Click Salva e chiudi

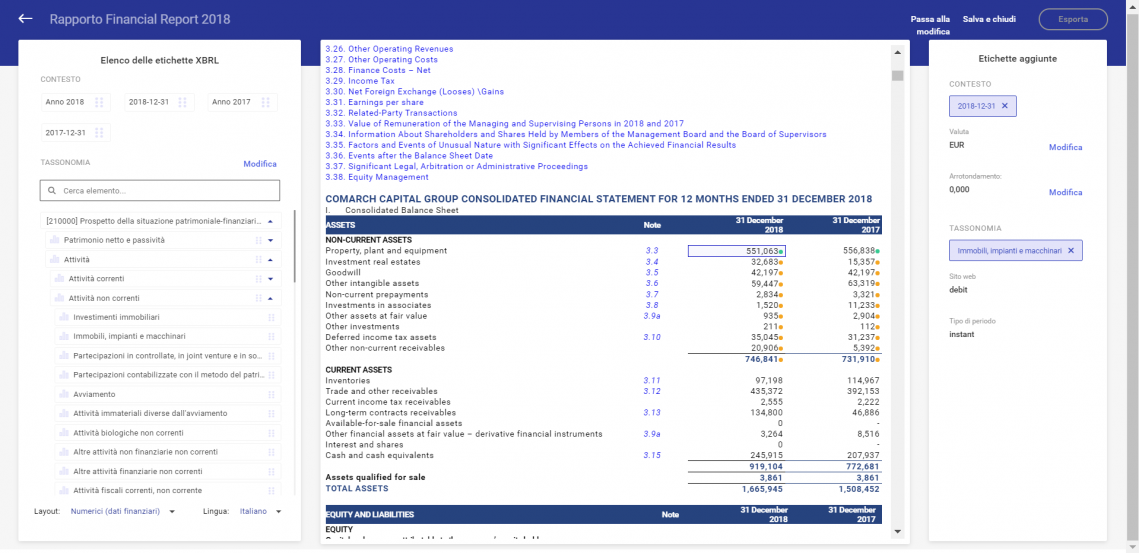point(989,19)
